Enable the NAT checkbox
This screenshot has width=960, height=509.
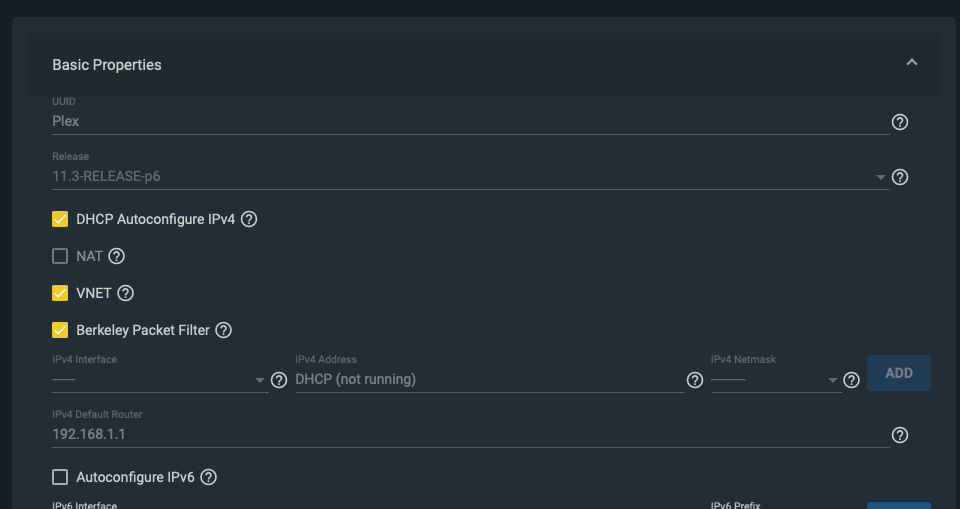pyautogui.click(x=60, y=256)
